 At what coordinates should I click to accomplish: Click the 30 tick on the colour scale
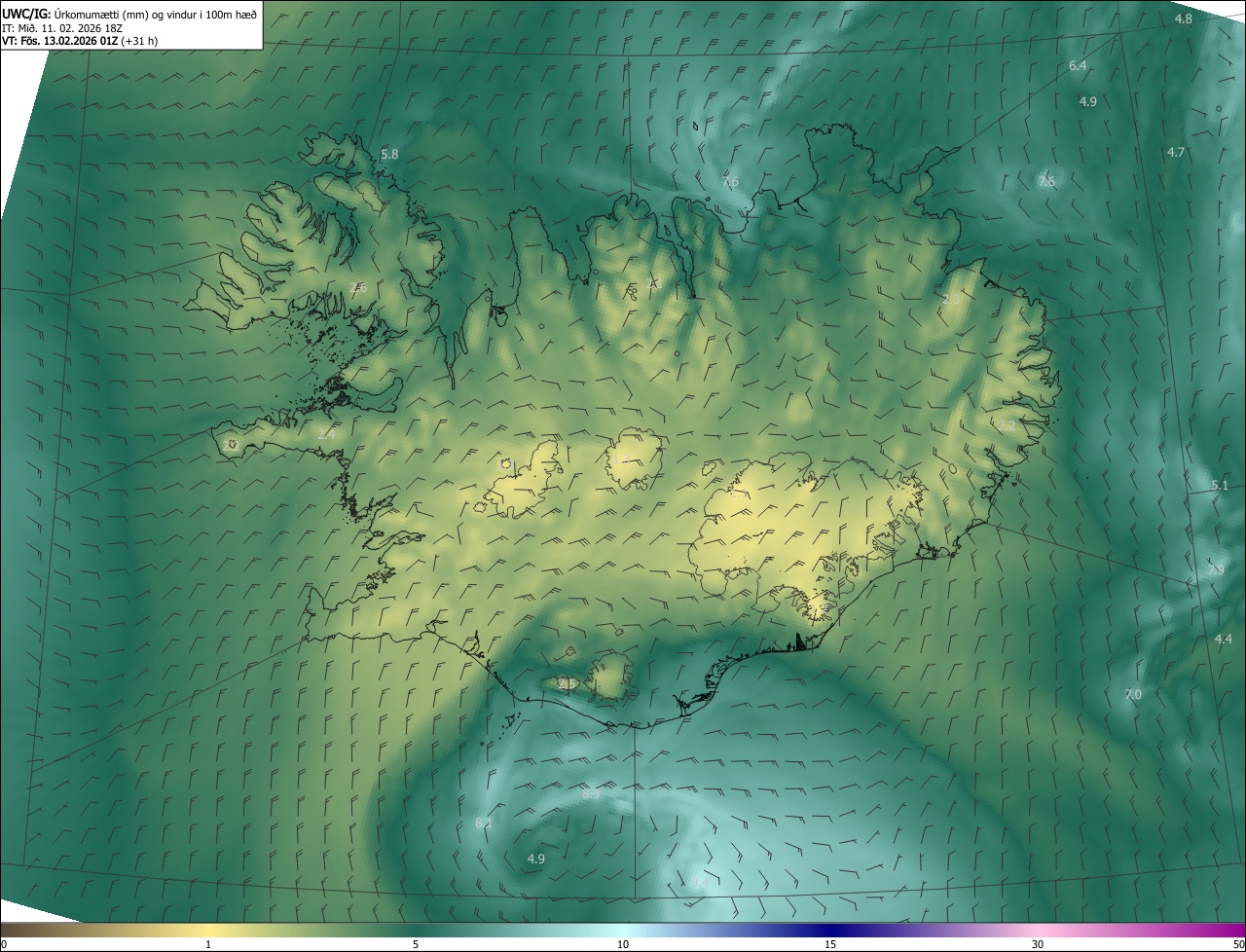1038,944
